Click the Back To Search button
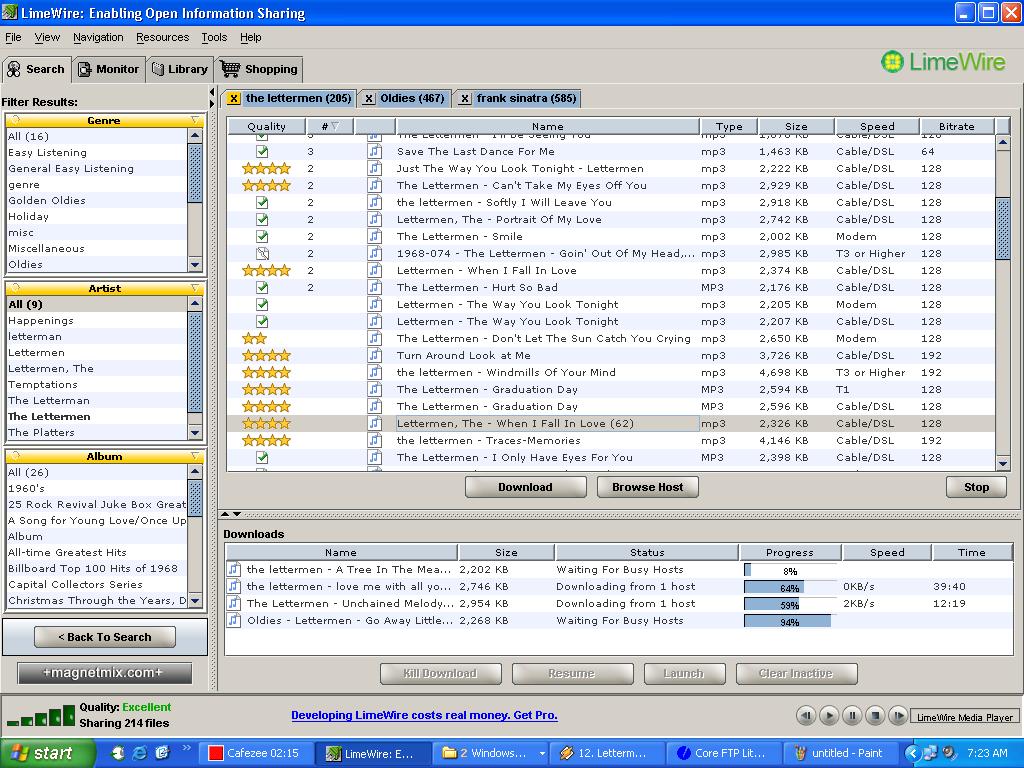The width and height of the screenshot is (1024, 768). click(x=105, y=637)
